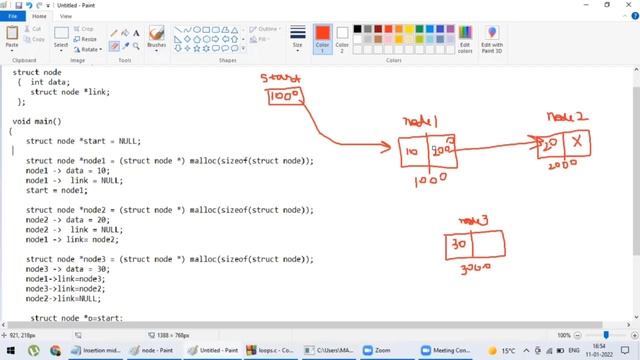Click Edit with Paint 3D
Viewport: 640px width, 360px height.
click(x=492, y=39)
